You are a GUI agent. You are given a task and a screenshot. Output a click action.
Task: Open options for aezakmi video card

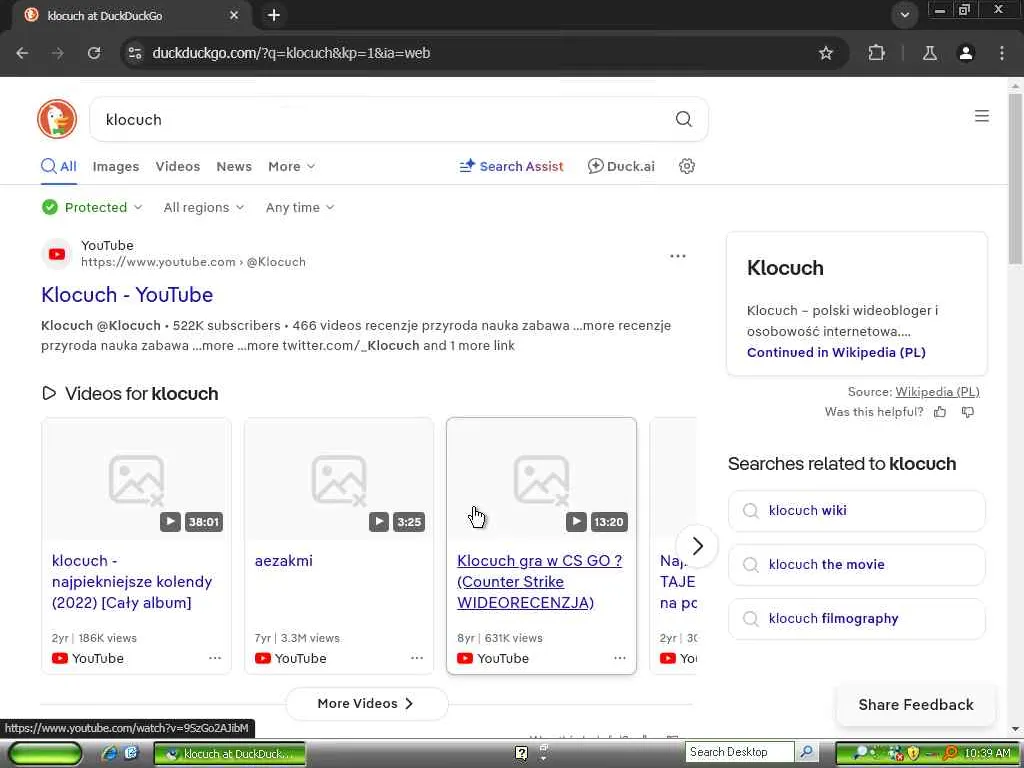(417, 658)
